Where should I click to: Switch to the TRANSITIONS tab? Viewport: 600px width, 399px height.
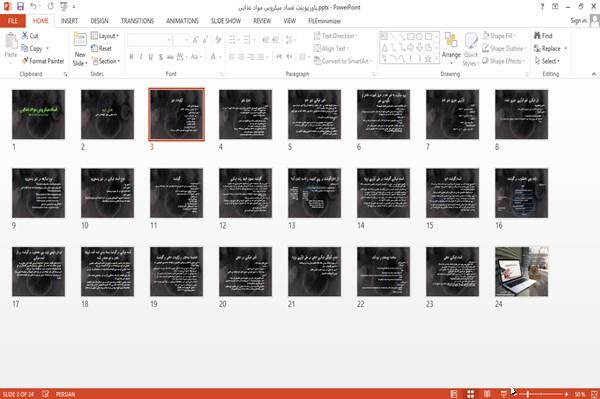(137, 21)
